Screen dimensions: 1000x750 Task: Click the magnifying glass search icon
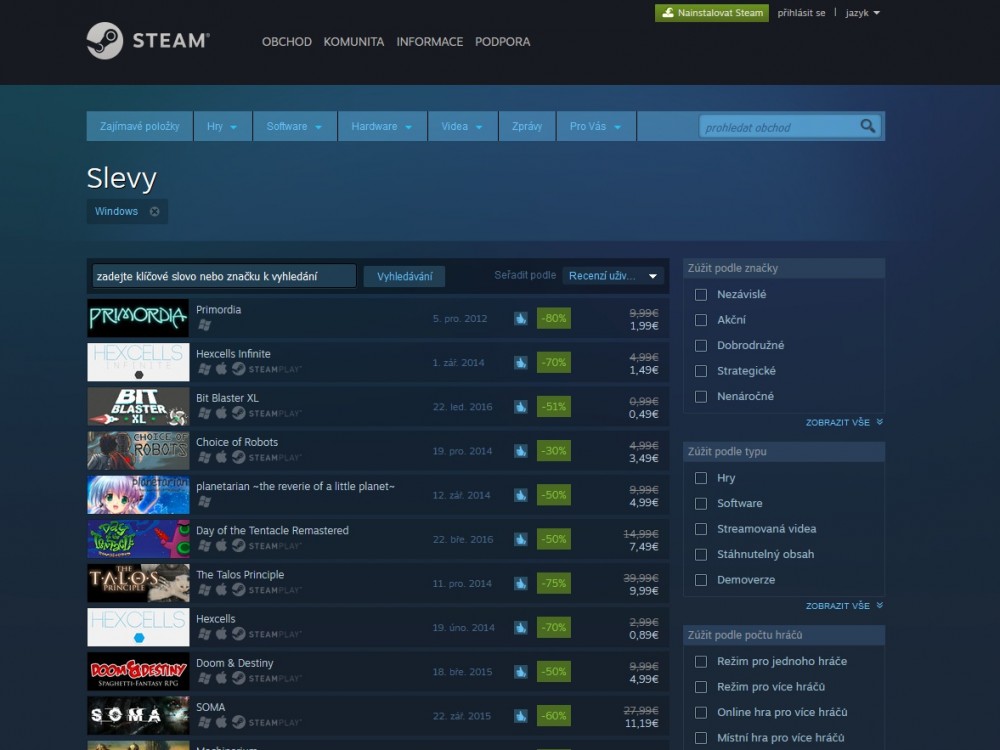[x=867, y=126]
